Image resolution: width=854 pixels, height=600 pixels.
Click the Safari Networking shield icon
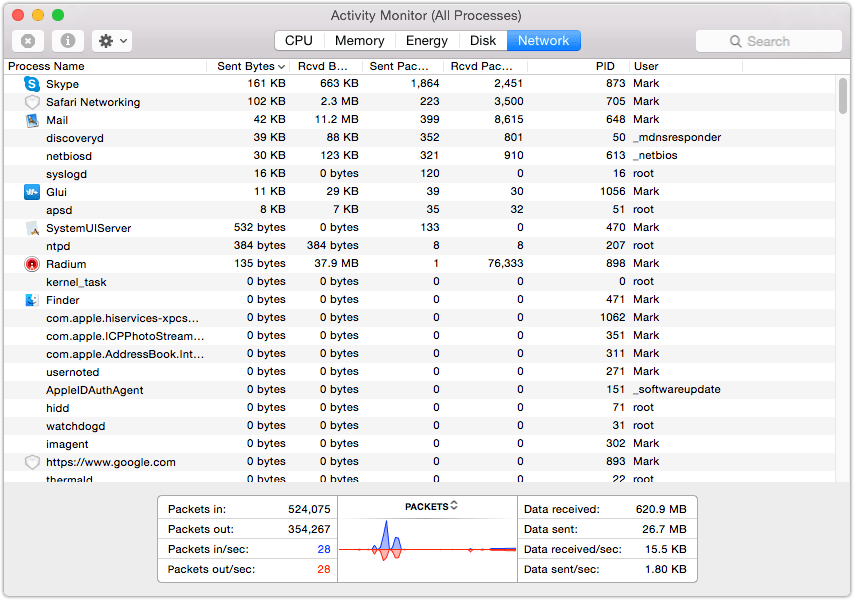point(32,102)
